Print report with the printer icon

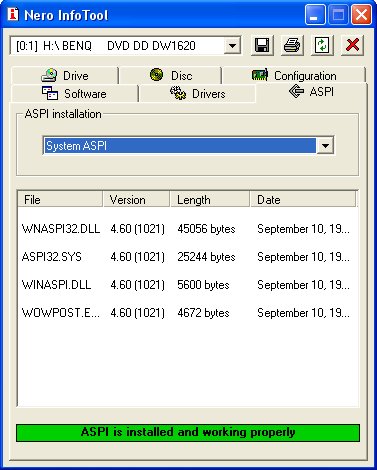point(292,45)
